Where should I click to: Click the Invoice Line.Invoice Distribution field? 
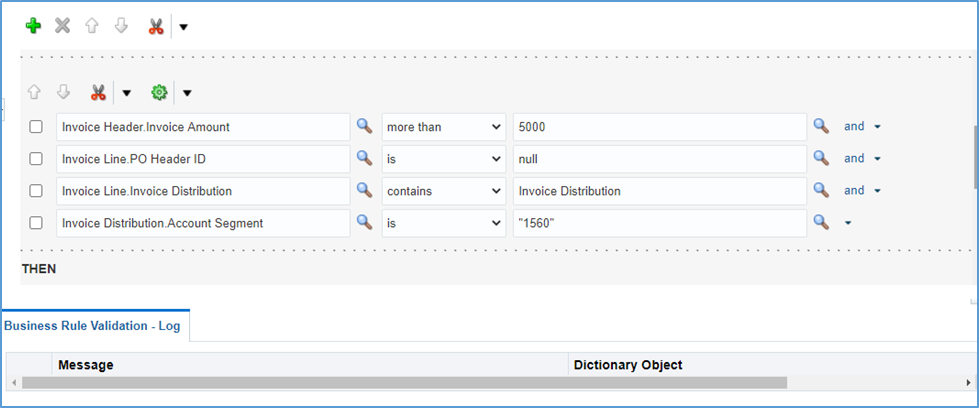click(203, 191)
